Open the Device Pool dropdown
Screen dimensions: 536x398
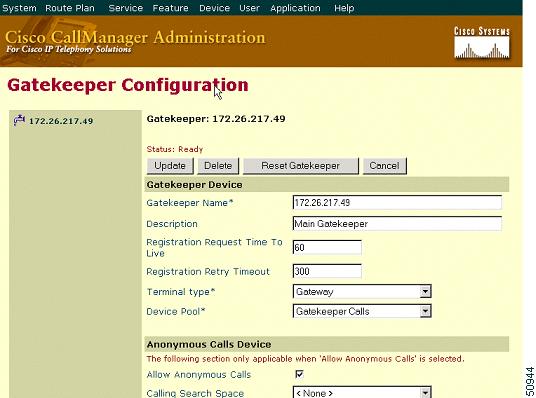(362, 311)
